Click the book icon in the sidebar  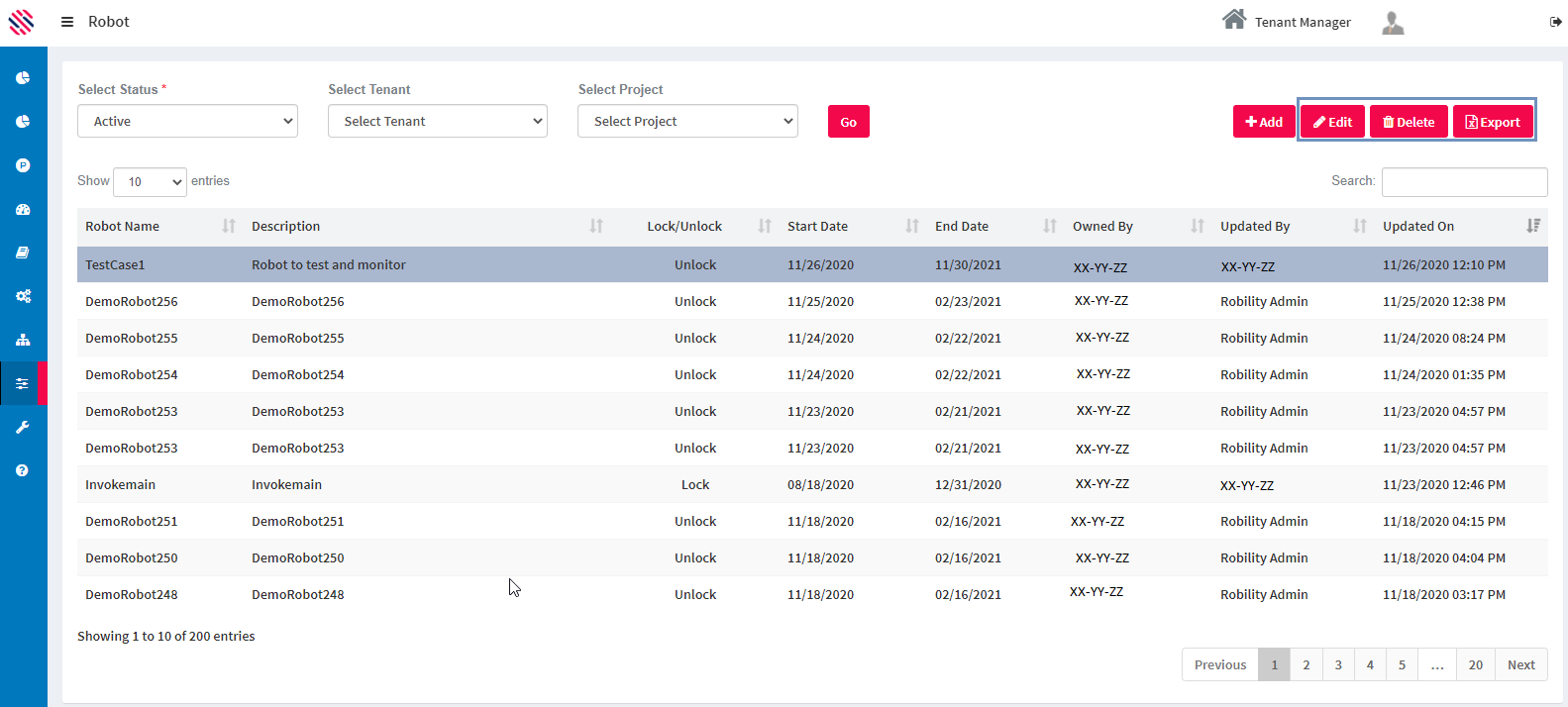(23, 252)
